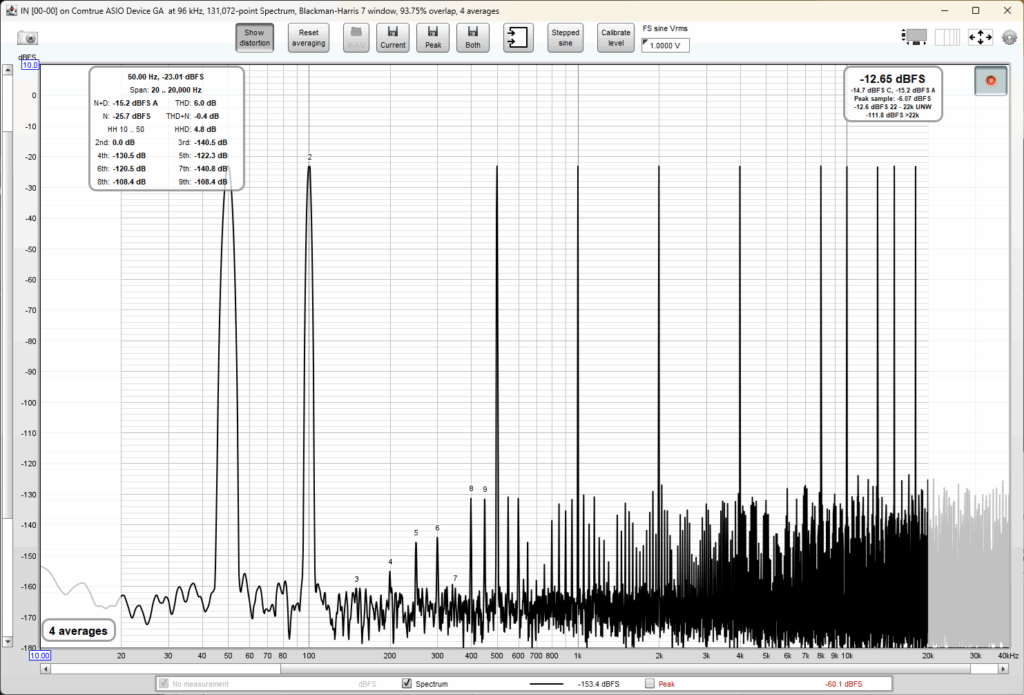Screen dimensions: 1024x695
Task: Save the Current spectrum trace
Action: (x=392, y=37)
